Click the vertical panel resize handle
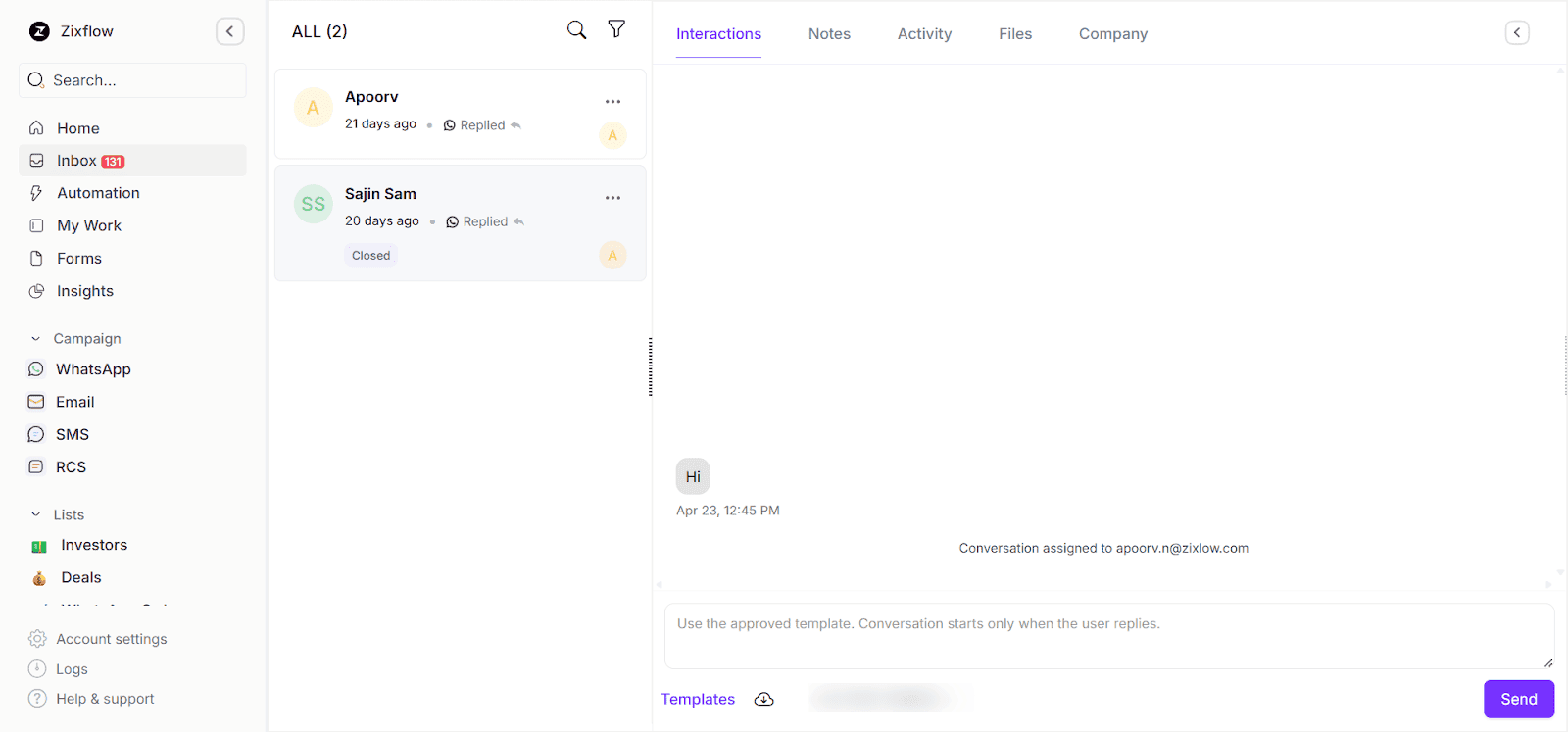Screen dimensions: 1568x732 coord(650,366)
